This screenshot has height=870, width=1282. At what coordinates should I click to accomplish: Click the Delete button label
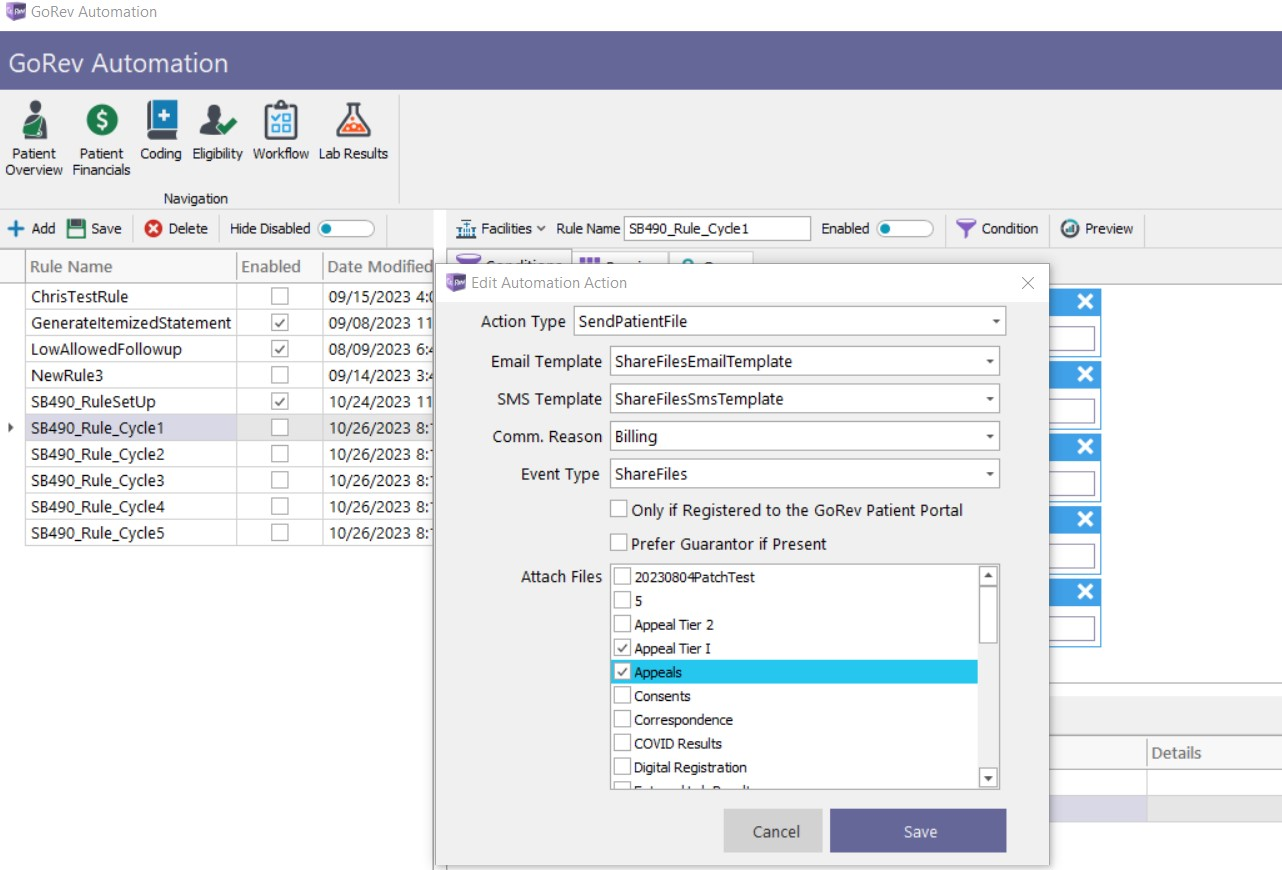[x=188, y=228]
